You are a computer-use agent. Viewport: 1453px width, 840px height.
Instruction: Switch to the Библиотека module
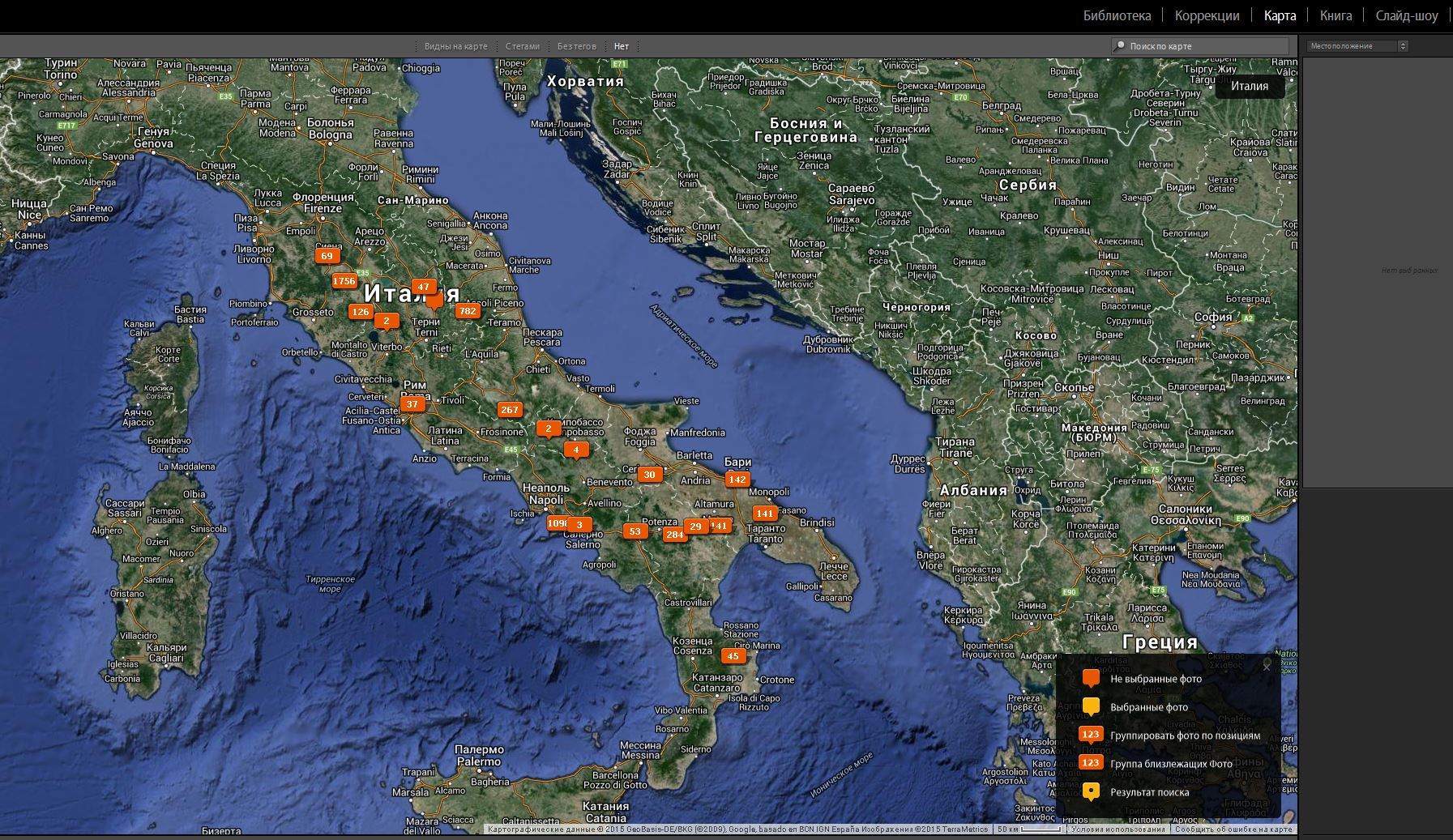click(x=1117, y=15)
